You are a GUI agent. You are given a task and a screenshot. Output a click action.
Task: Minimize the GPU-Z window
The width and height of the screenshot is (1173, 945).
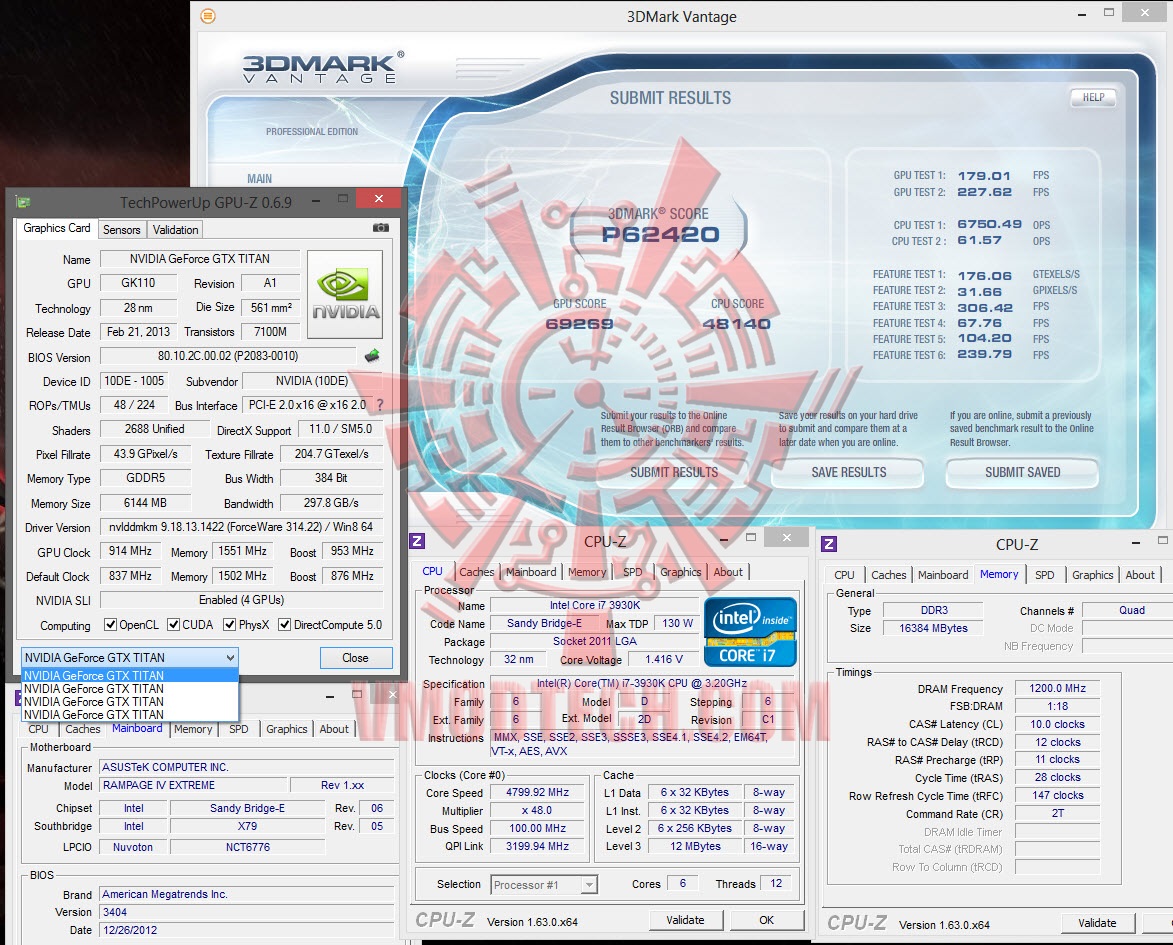point(316,200)
